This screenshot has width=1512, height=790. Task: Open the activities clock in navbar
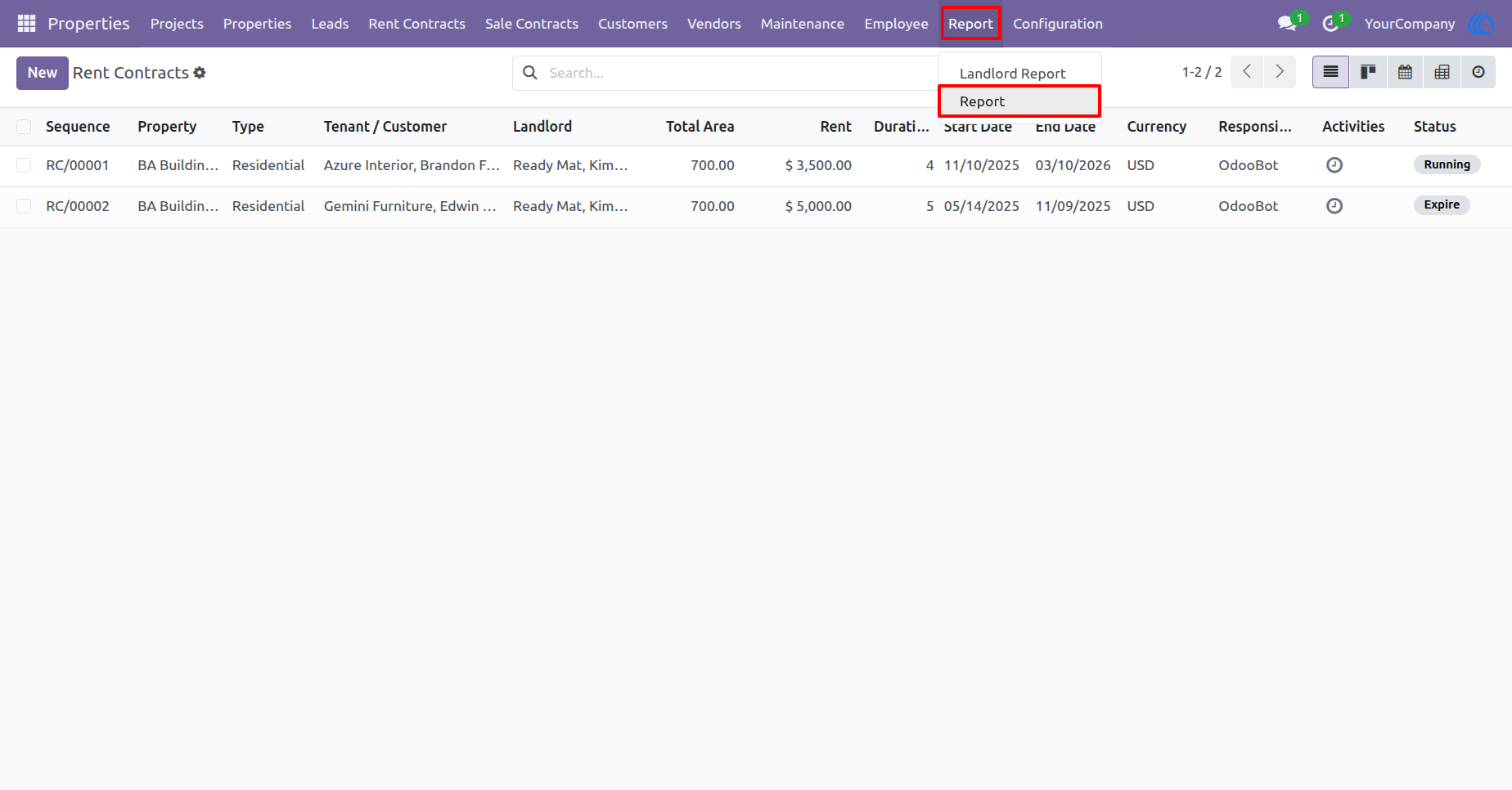click(x=1330, y=24)
